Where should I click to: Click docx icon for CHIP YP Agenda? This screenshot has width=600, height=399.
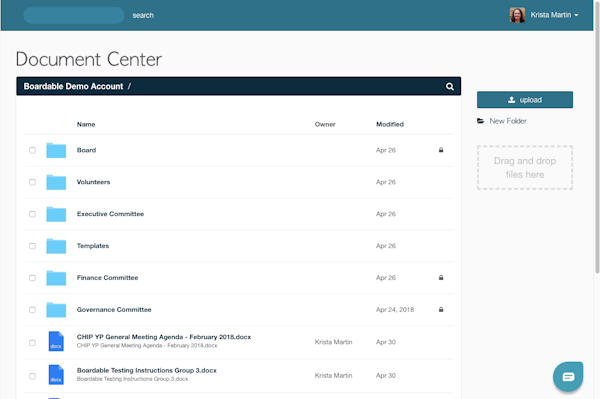tap(56, 341)
